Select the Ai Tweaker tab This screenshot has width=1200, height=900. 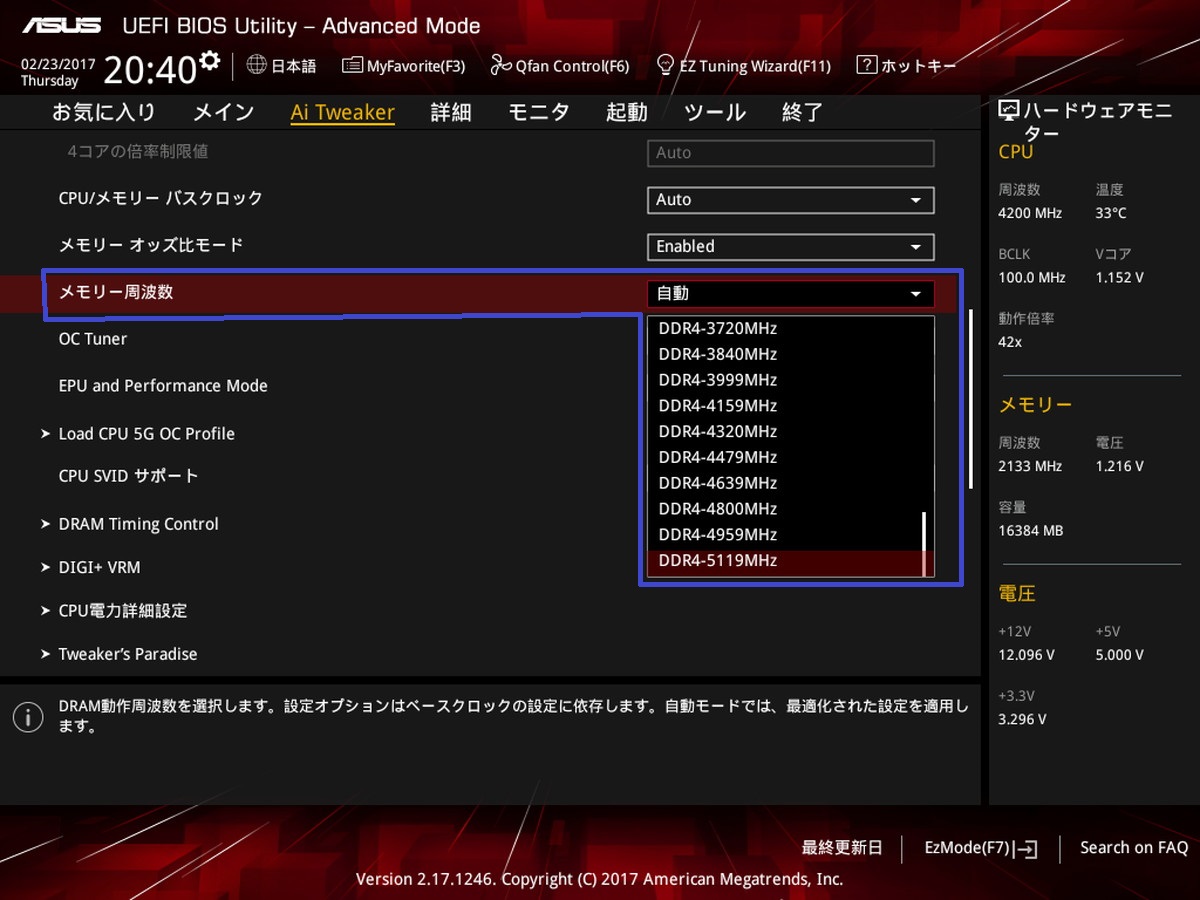coord(342,112)
